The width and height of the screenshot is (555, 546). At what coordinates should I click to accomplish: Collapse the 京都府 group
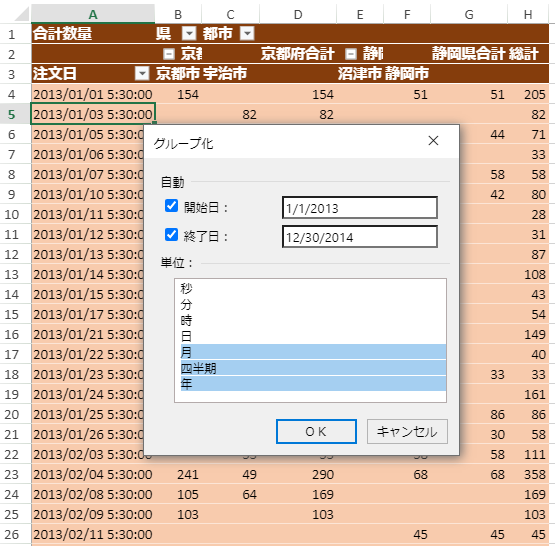[169, 54]
